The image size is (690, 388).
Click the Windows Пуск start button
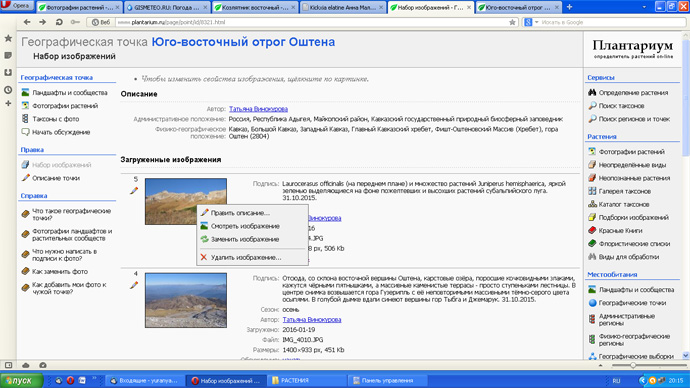pyautogui.click(x=21, y=381)
